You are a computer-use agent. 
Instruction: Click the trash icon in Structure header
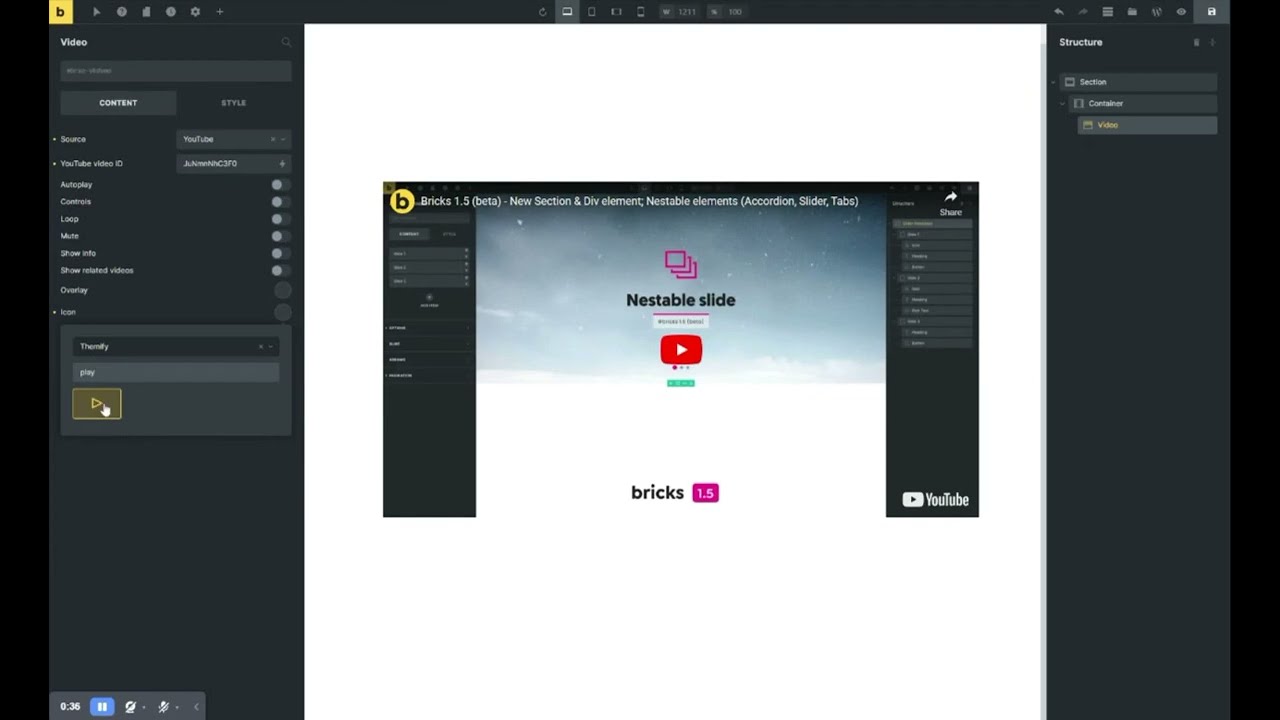(x=1196, y=42)
